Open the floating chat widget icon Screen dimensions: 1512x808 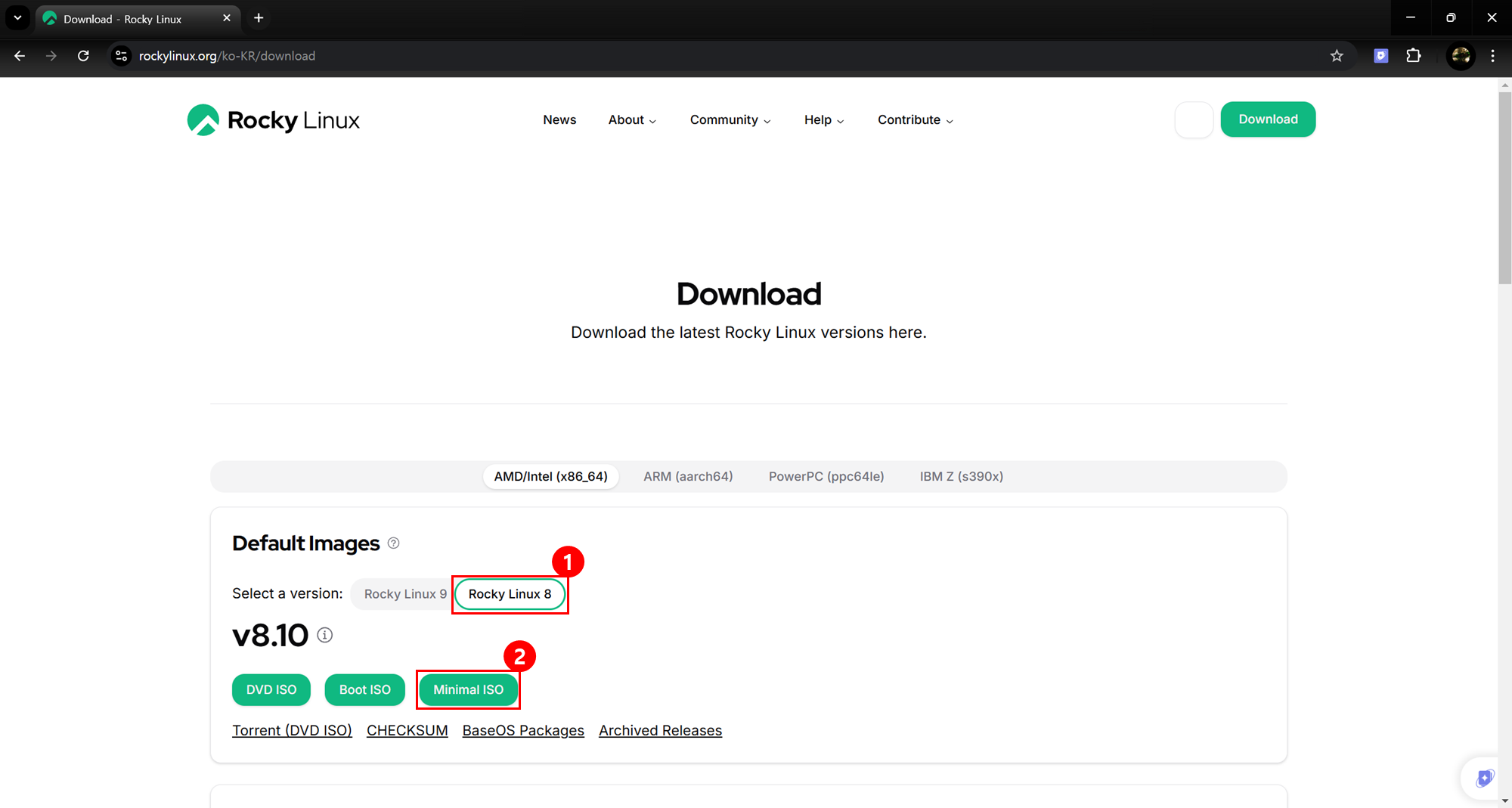point(1485,778)
